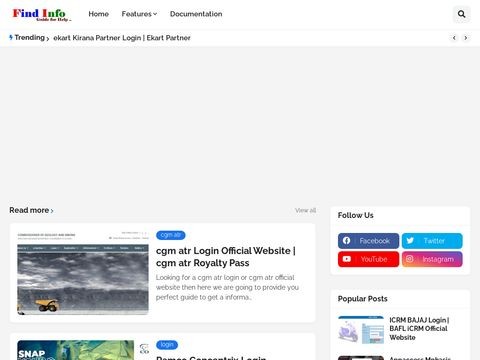This screenshot has width=480, height=360.
Task: Open the Documentation menu item
Action: [196, 14]
